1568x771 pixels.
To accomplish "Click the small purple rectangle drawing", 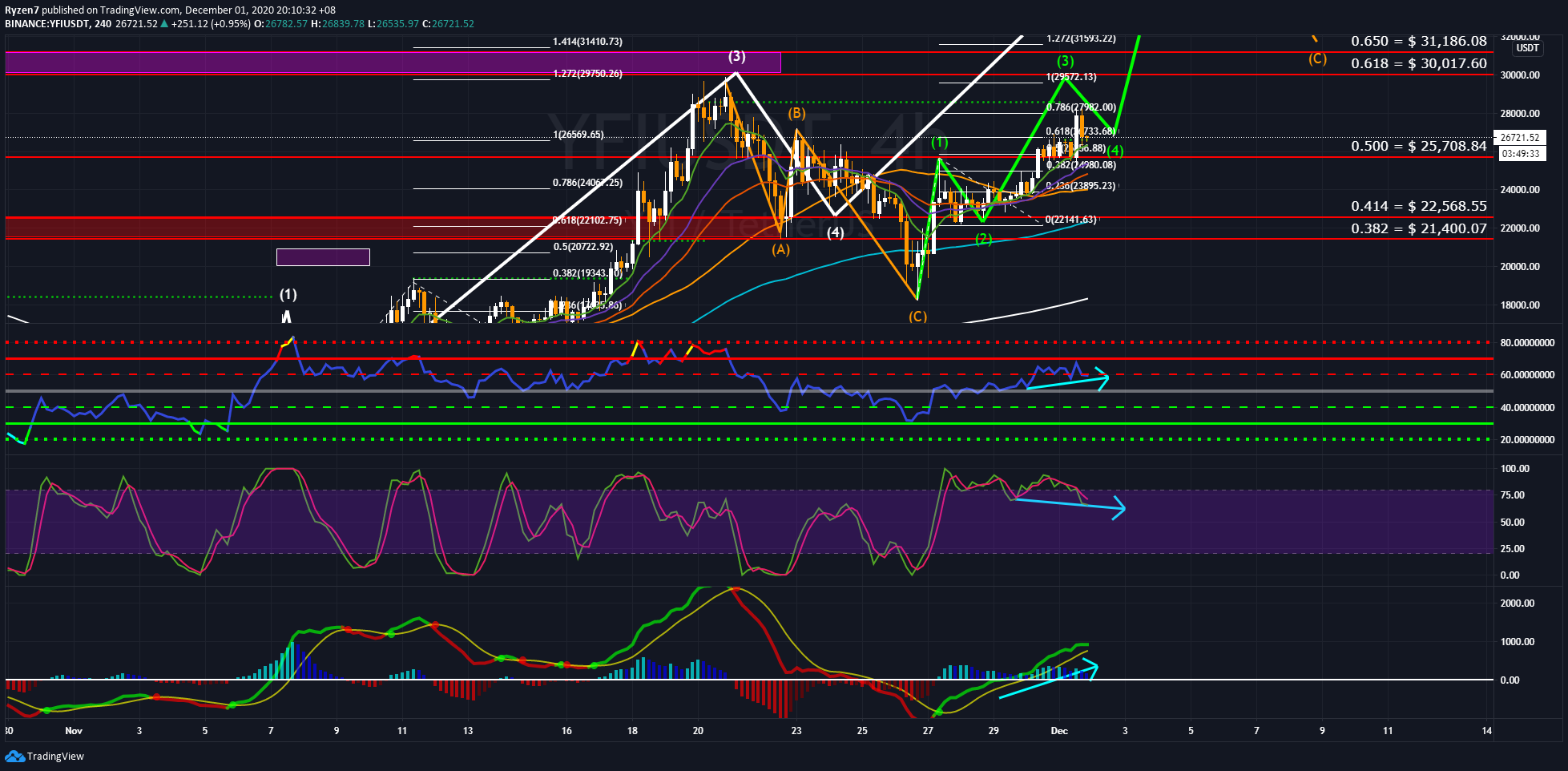I will (323, 257).
